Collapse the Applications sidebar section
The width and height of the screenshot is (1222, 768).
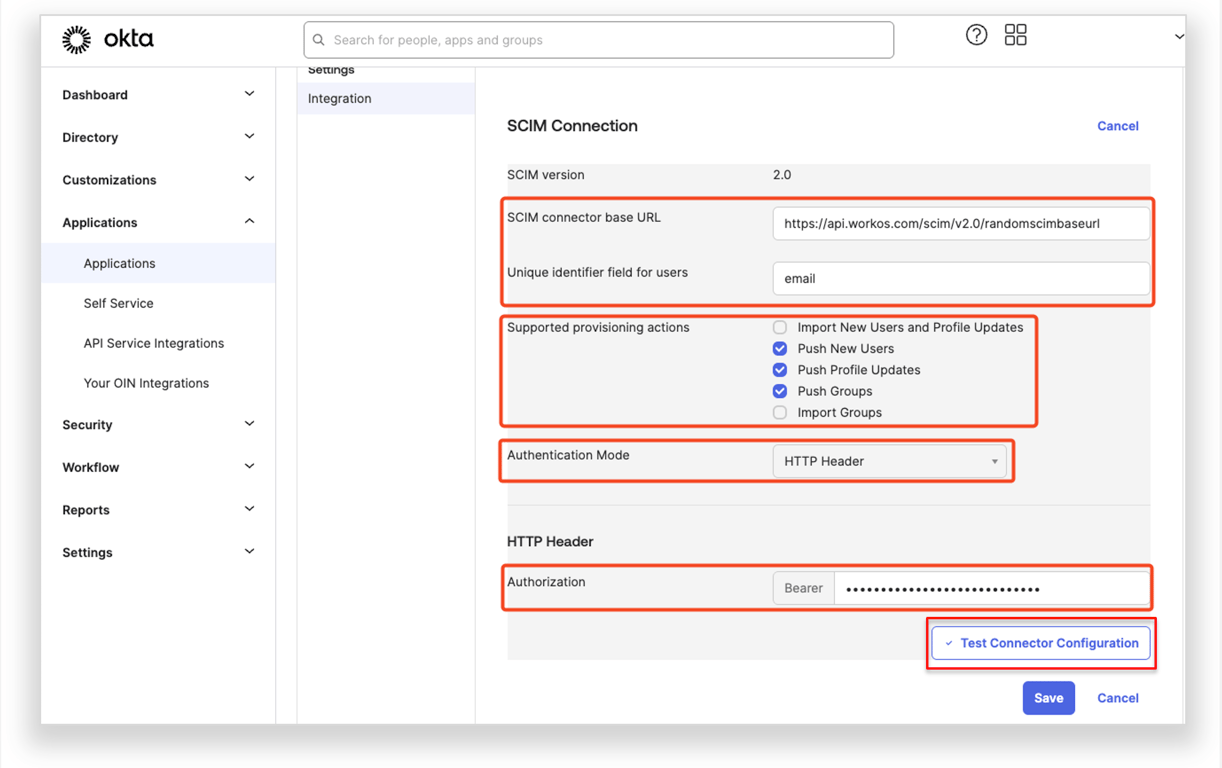click(x=249, y=222)
